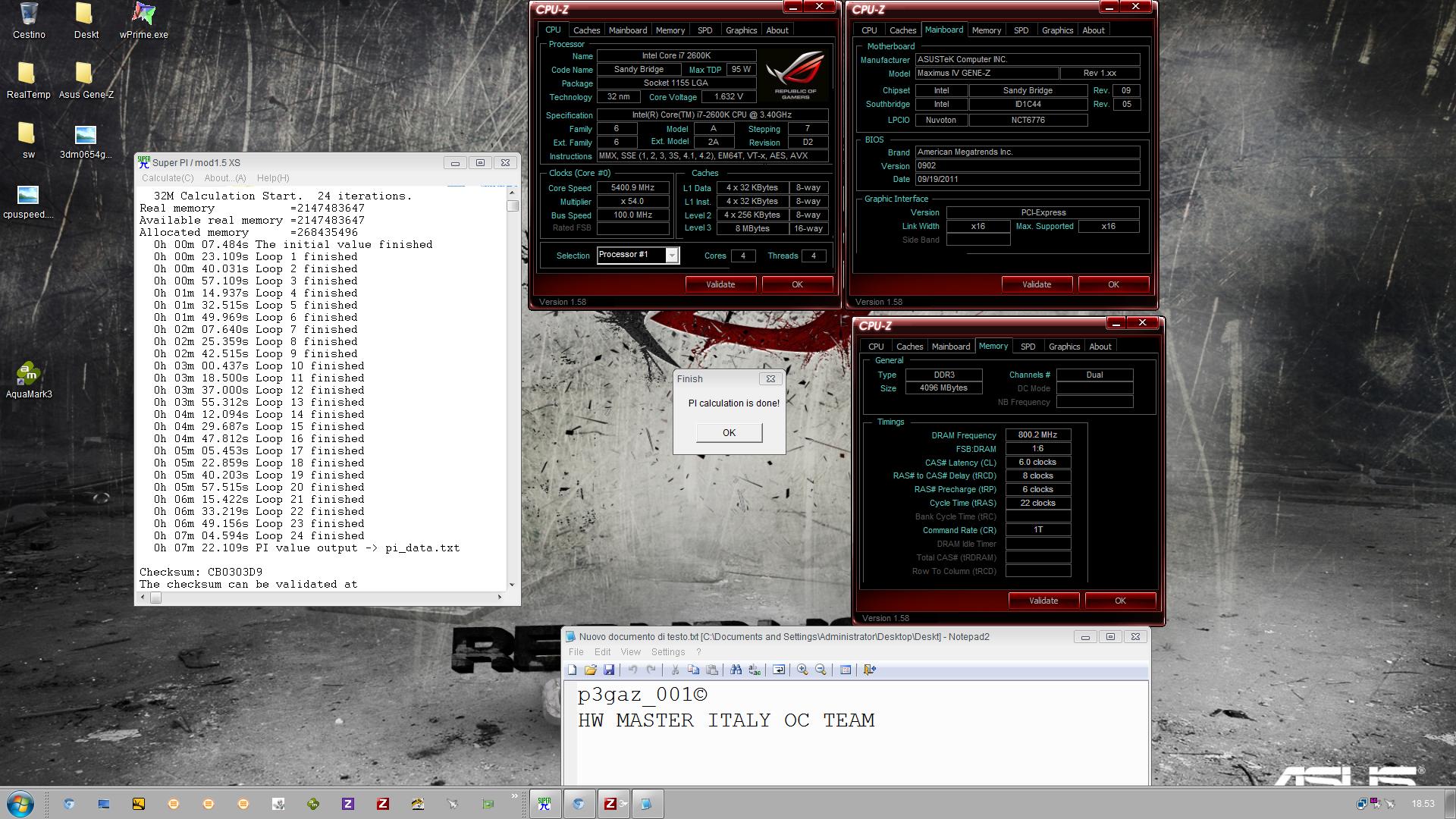
Task: Open Settings menu in Notepad2
Action: click(x=668, y=652)
